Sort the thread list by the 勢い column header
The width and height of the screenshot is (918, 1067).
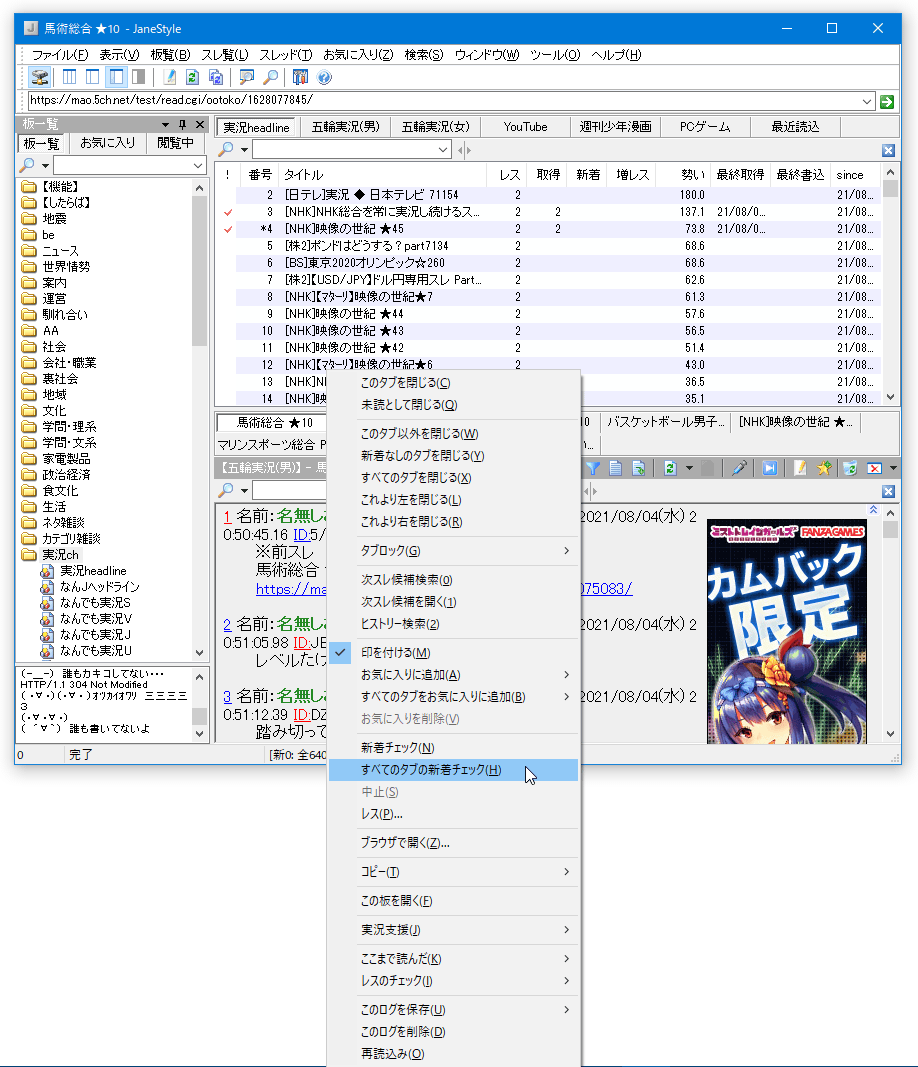pos(683,175)
